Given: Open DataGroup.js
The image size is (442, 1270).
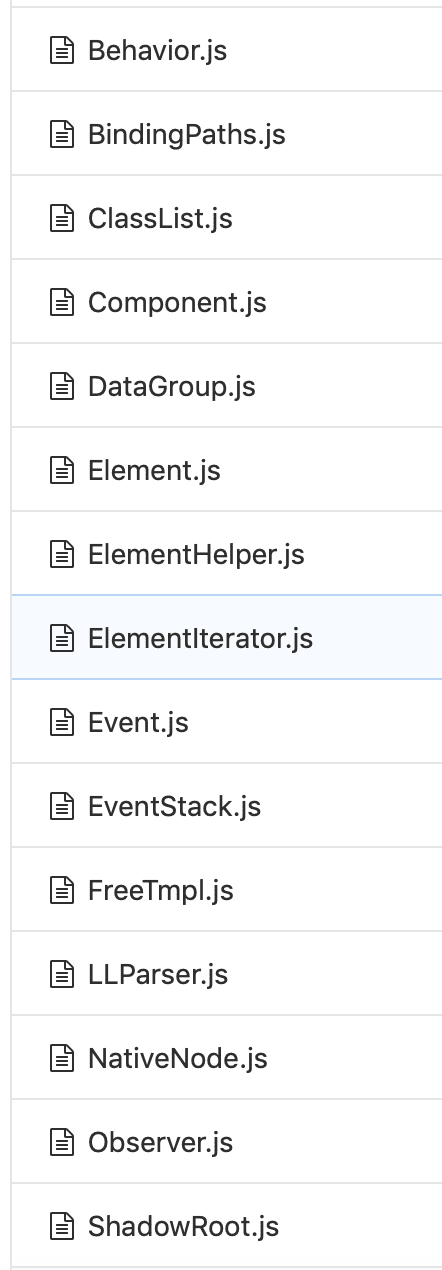Looking at the screenshot, I should coord(172,386).
